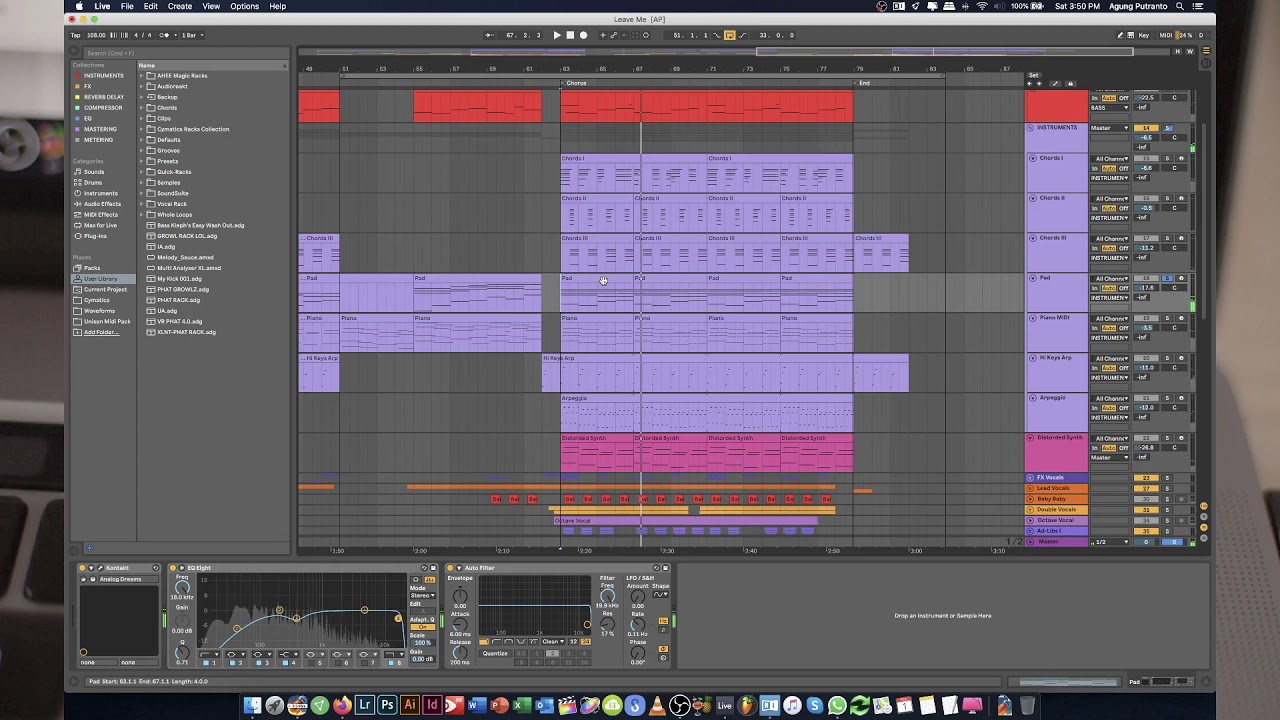Unfold the Lead Vocals track
The image size is (1280, 720).
tap(1030, 488)
